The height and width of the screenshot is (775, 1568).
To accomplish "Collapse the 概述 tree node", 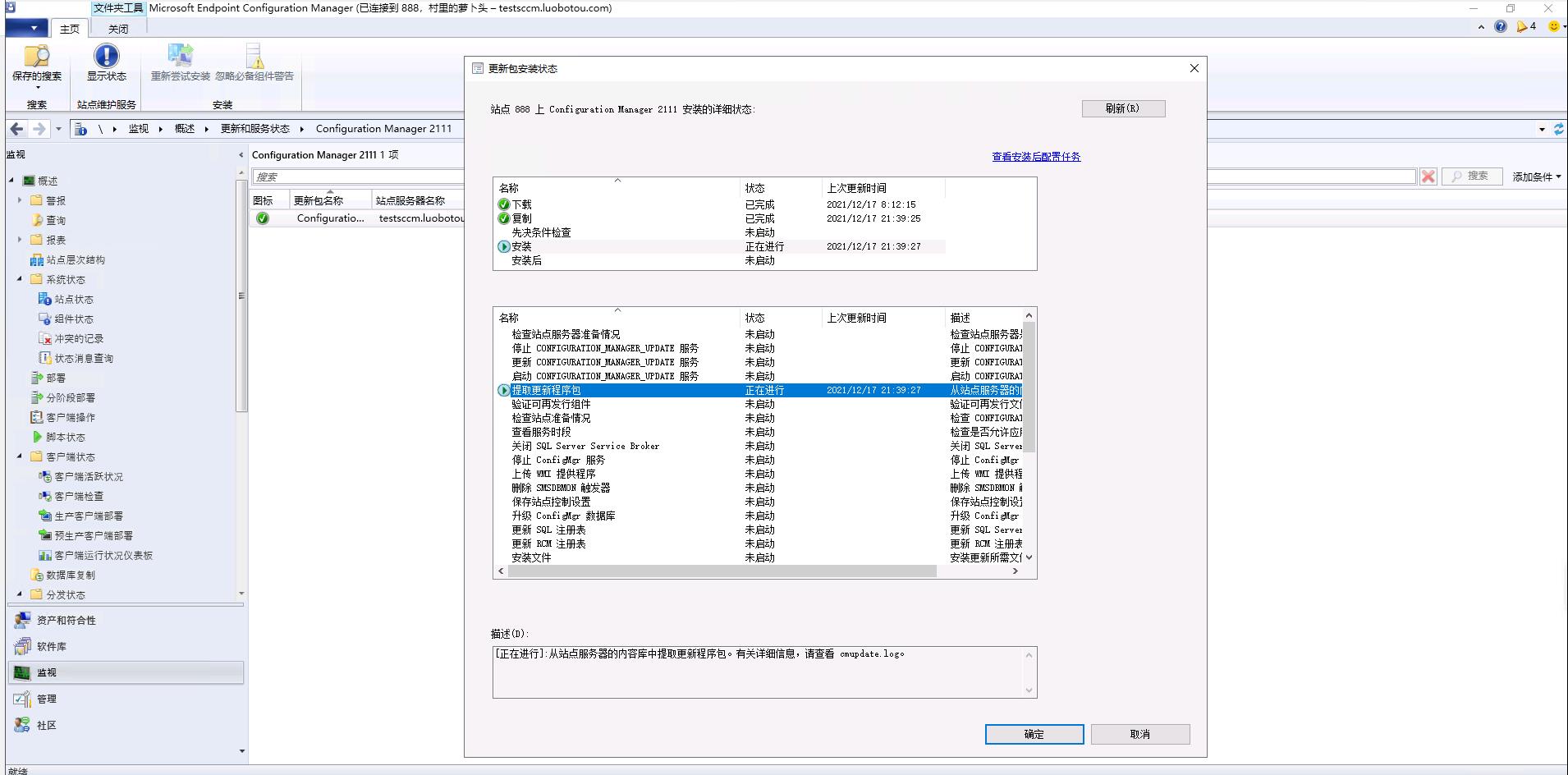I will tap(11, 181).
